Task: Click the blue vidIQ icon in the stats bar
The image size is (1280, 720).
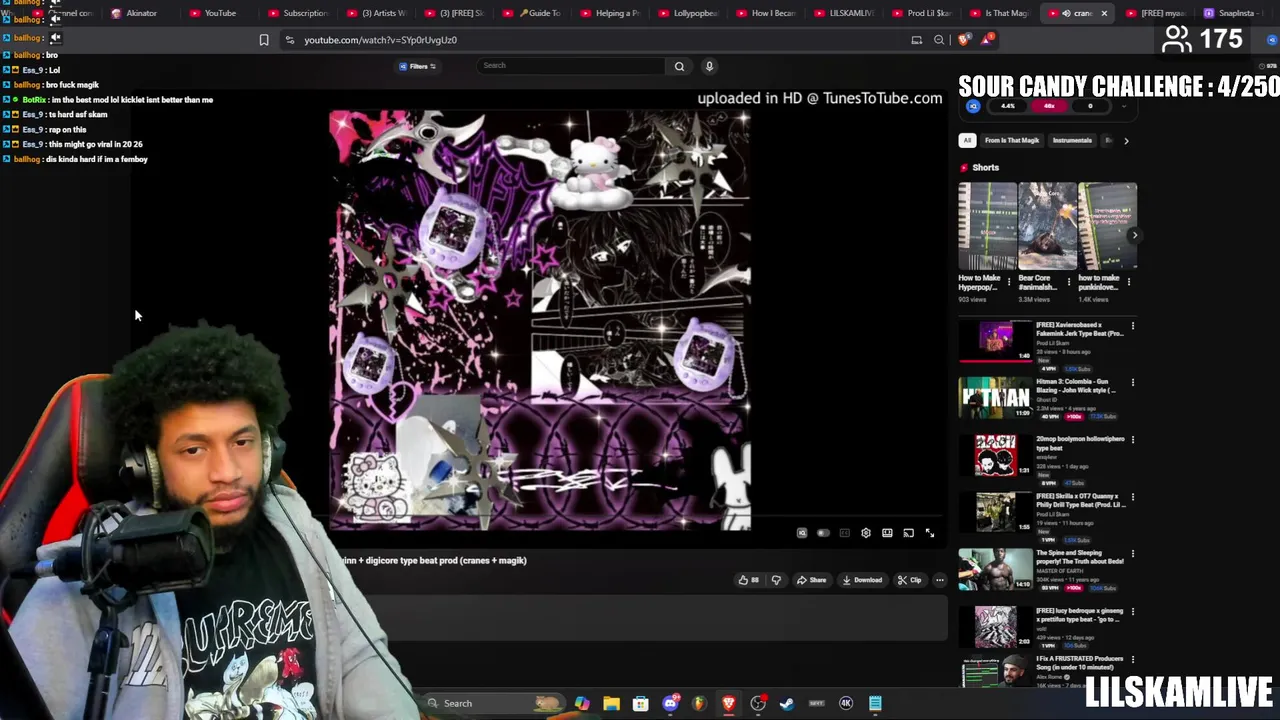Action: tap(973, 106)
